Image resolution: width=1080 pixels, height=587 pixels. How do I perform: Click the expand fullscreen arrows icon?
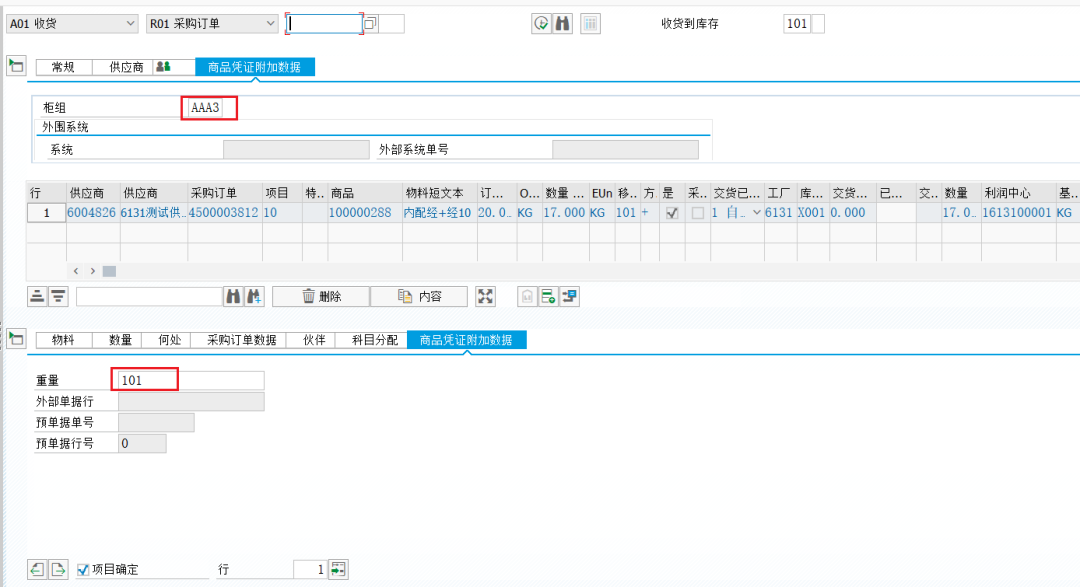coord(486,296)
